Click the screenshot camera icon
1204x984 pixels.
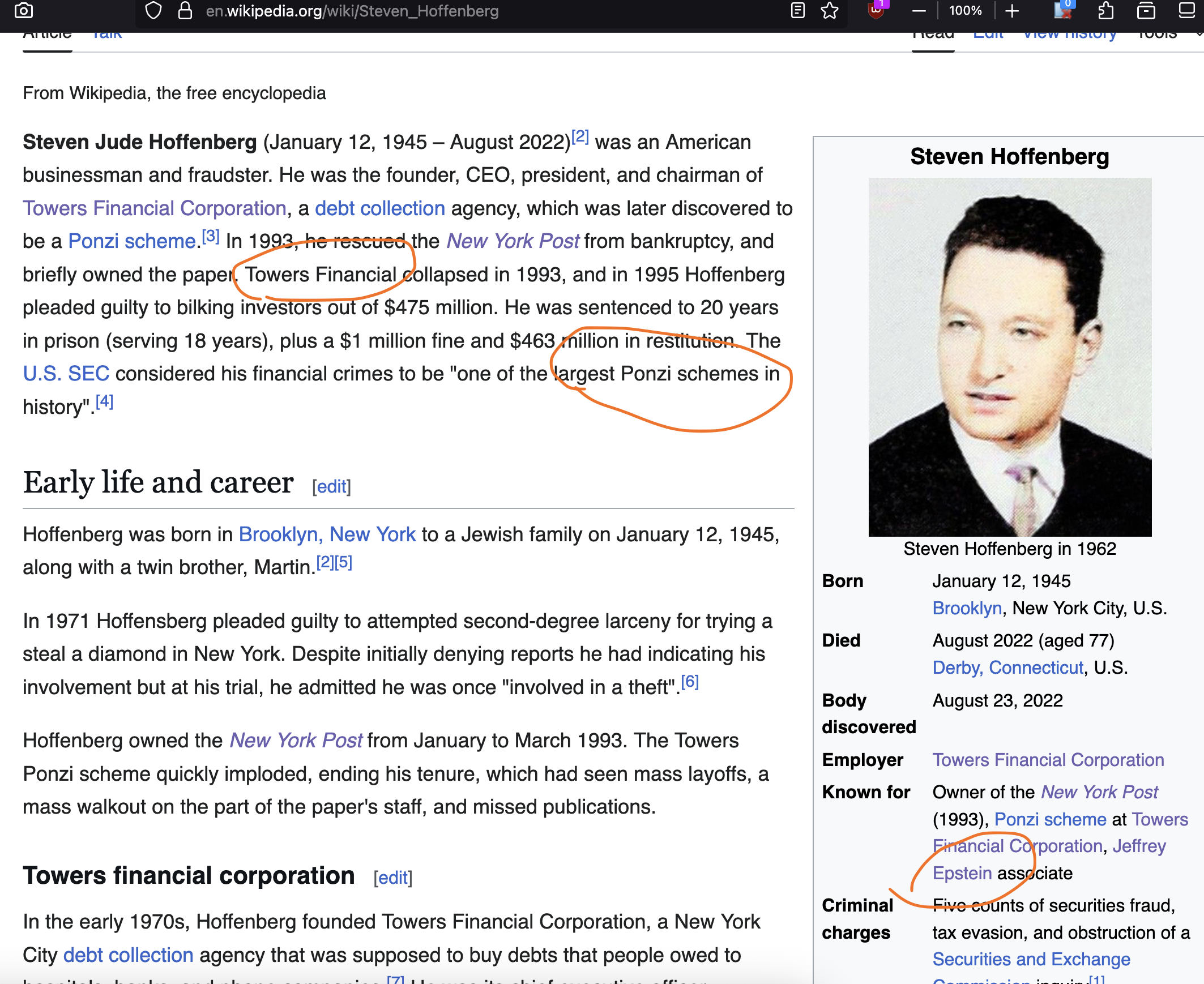click(x=23, y=11)
